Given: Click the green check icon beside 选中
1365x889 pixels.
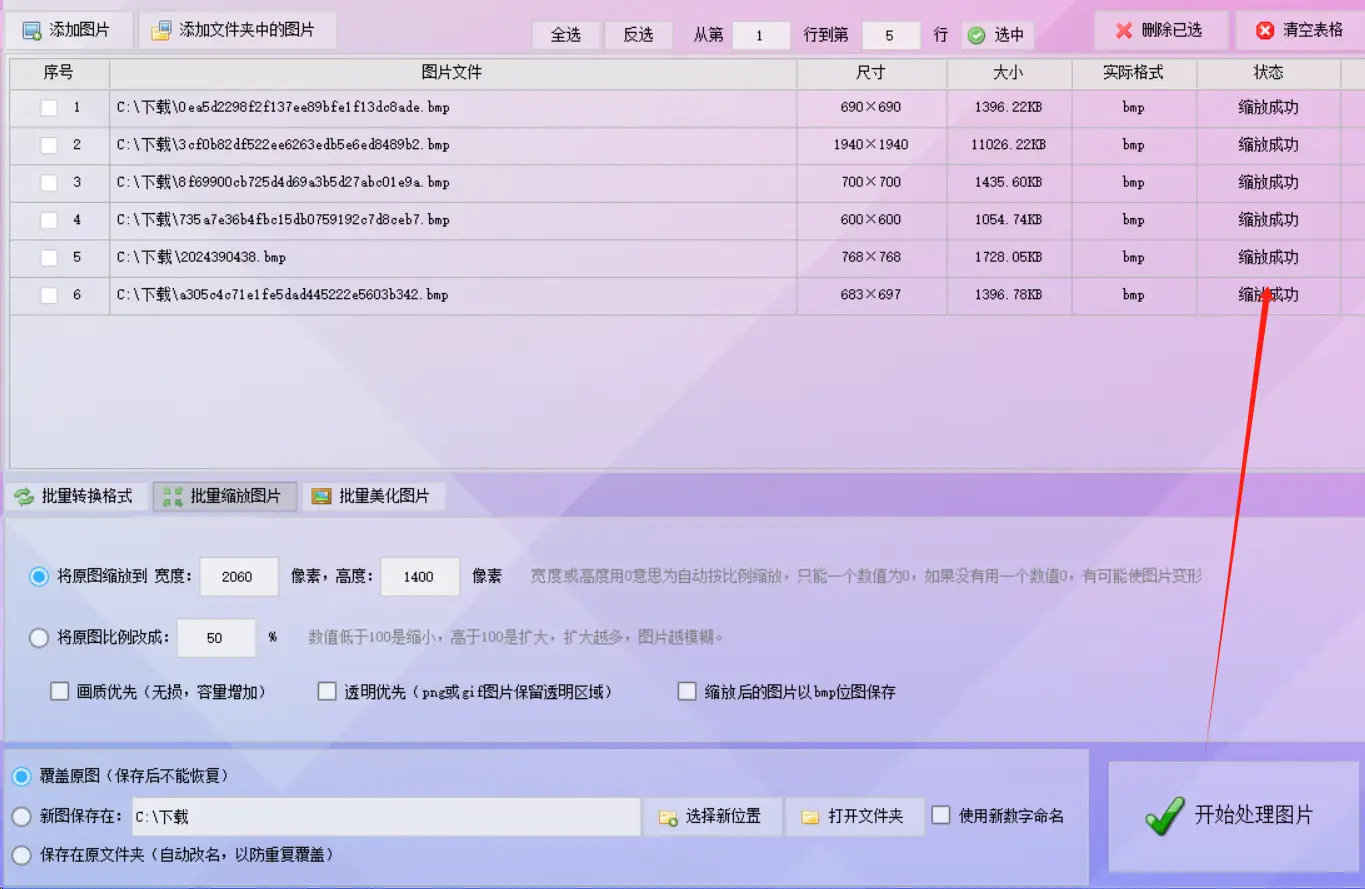Looking at the screenshot, I should (977, 36).
